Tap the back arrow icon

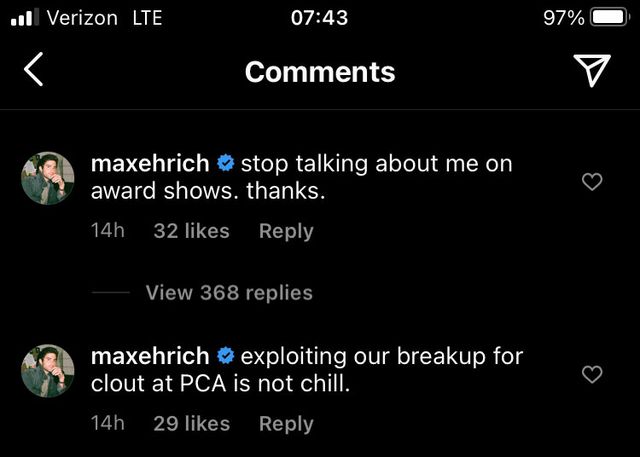[33, 69]
